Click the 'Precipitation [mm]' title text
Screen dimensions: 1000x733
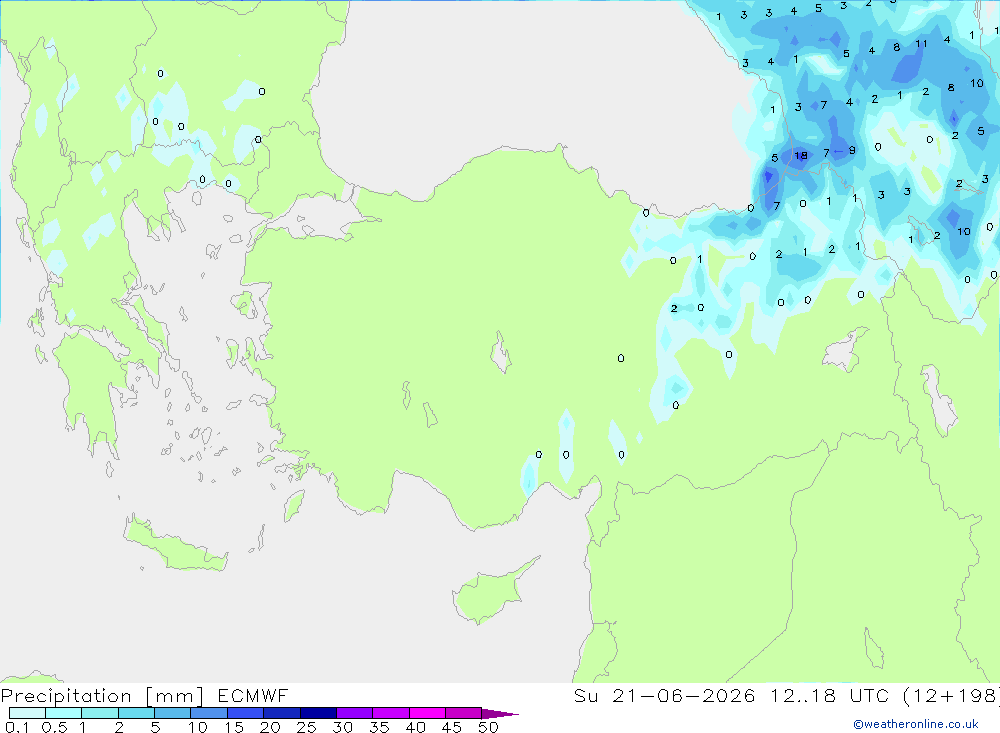tap(103, 697)
